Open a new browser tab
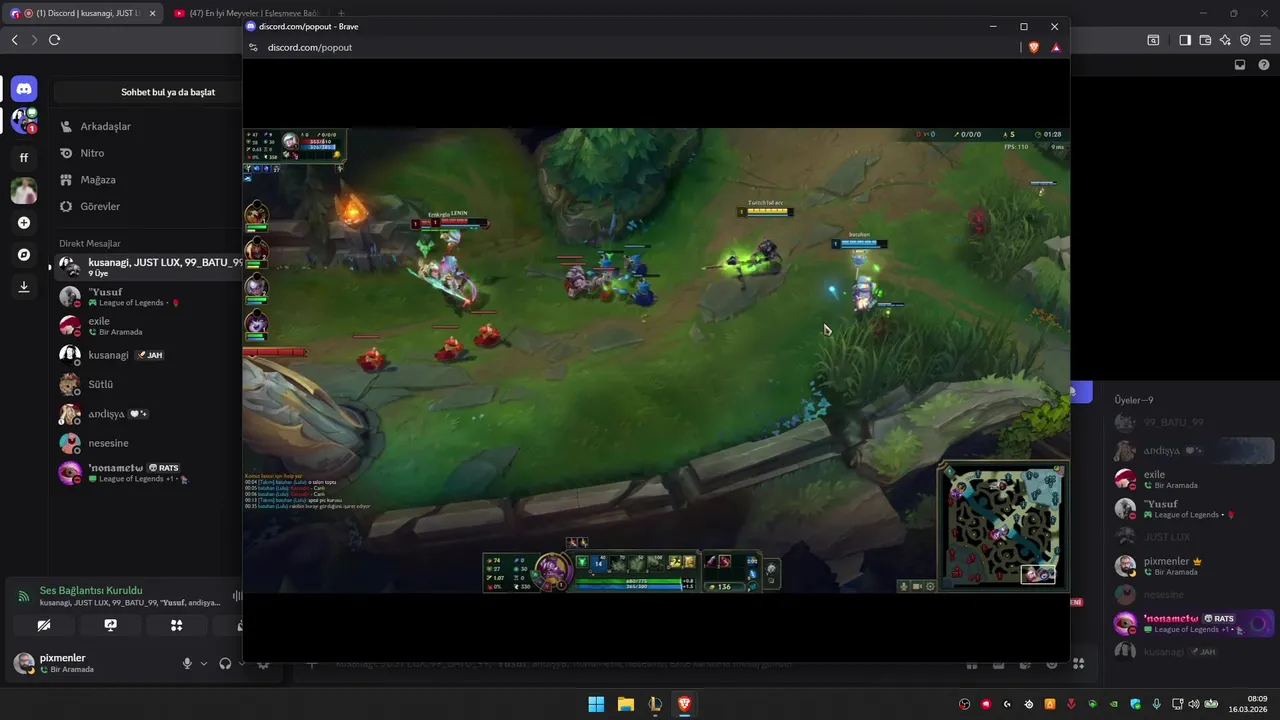The height and width of the screenshot is (720, 1280). [x=341, y=13]
